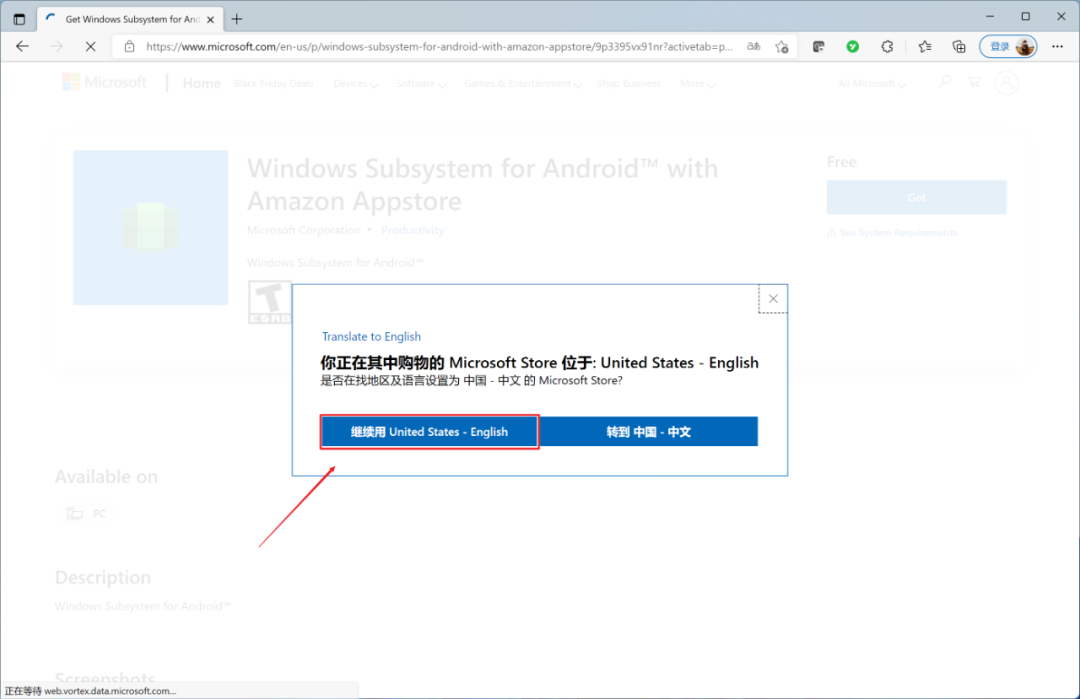Open Black Friday Deals menu item
1080x699 pixels.
[x=273, y=83]
